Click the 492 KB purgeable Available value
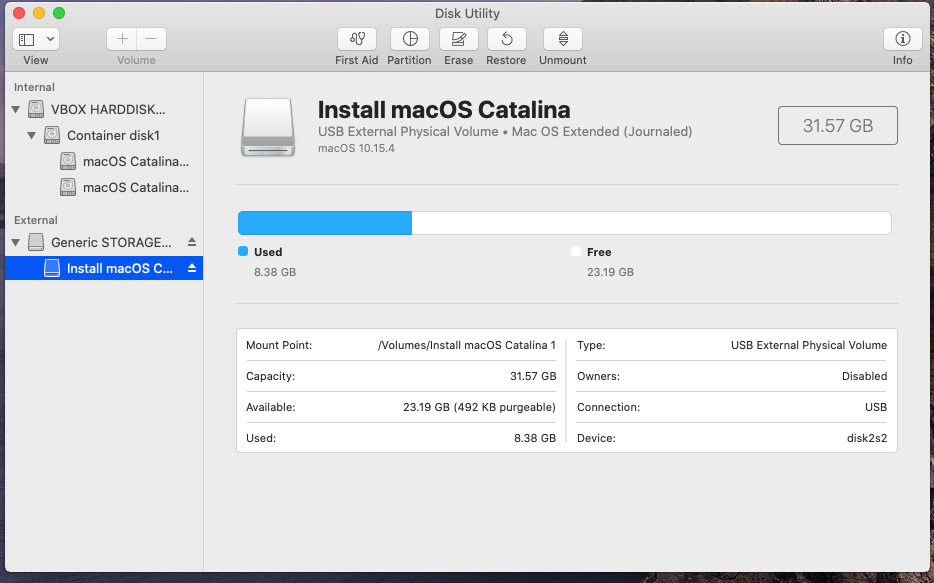 tap(480, 407)
